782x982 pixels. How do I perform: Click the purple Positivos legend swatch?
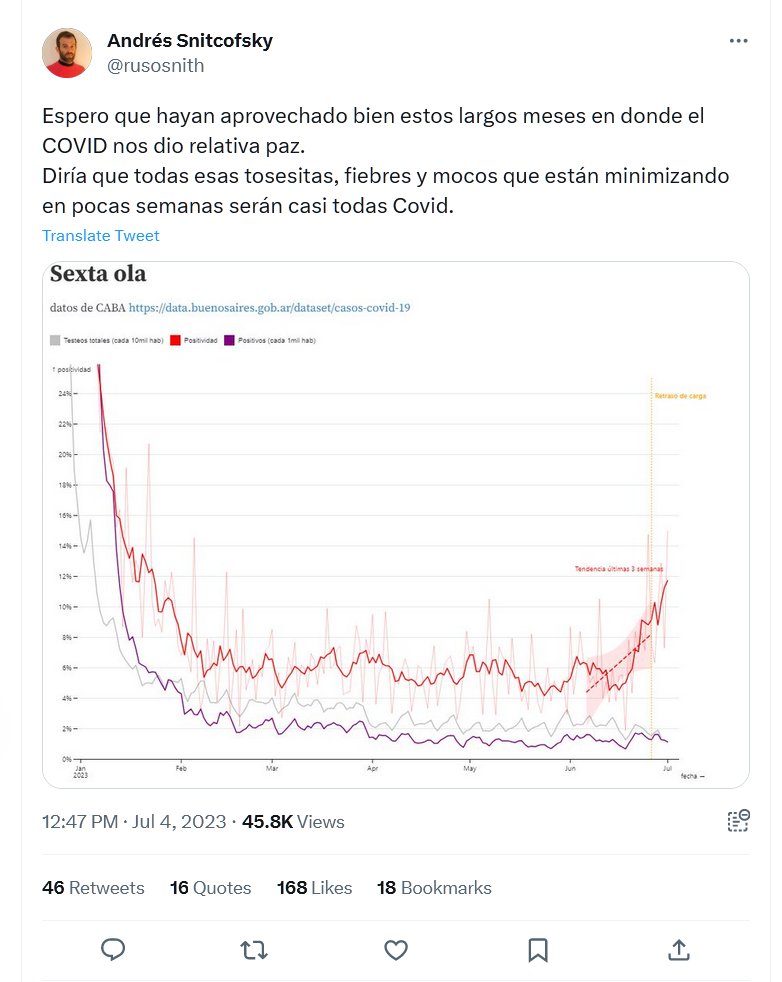coord(231,341)
